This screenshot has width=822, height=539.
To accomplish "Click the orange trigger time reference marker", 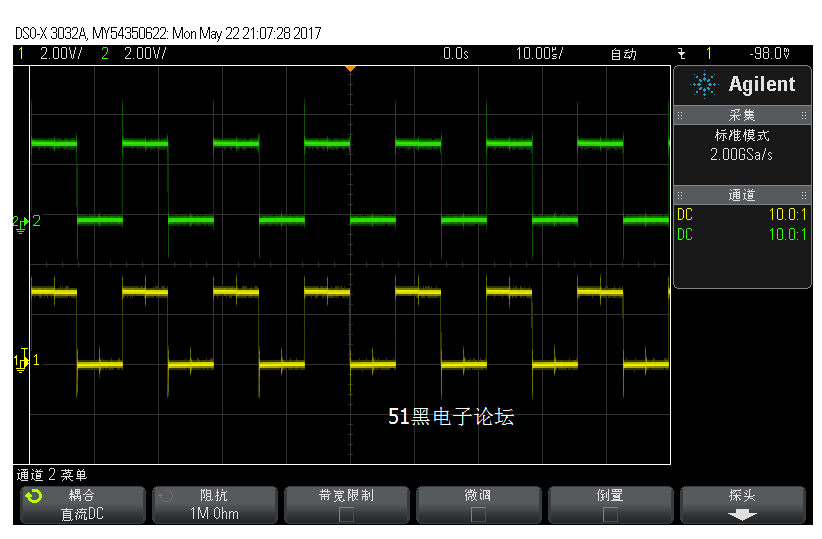I will tap(351, 69).
